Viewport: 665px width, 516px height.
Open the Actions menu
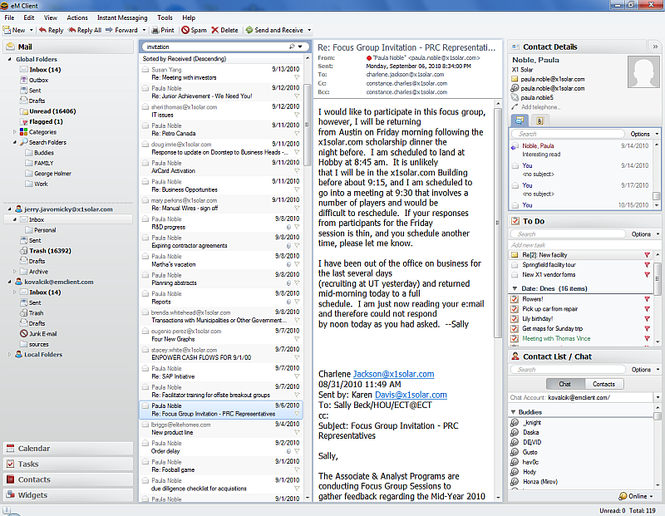pos(77,18)
